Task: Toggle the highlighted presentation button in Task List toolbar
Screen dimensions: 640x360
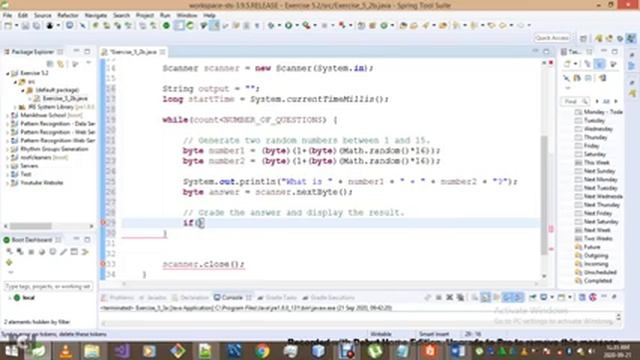Action: pos(599,64)
